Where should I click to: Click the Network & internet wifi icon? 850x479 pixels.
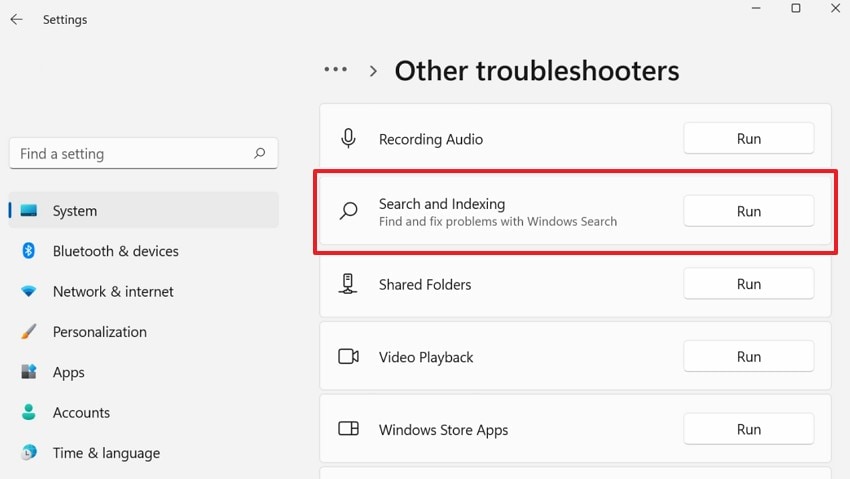pos(29,292)
